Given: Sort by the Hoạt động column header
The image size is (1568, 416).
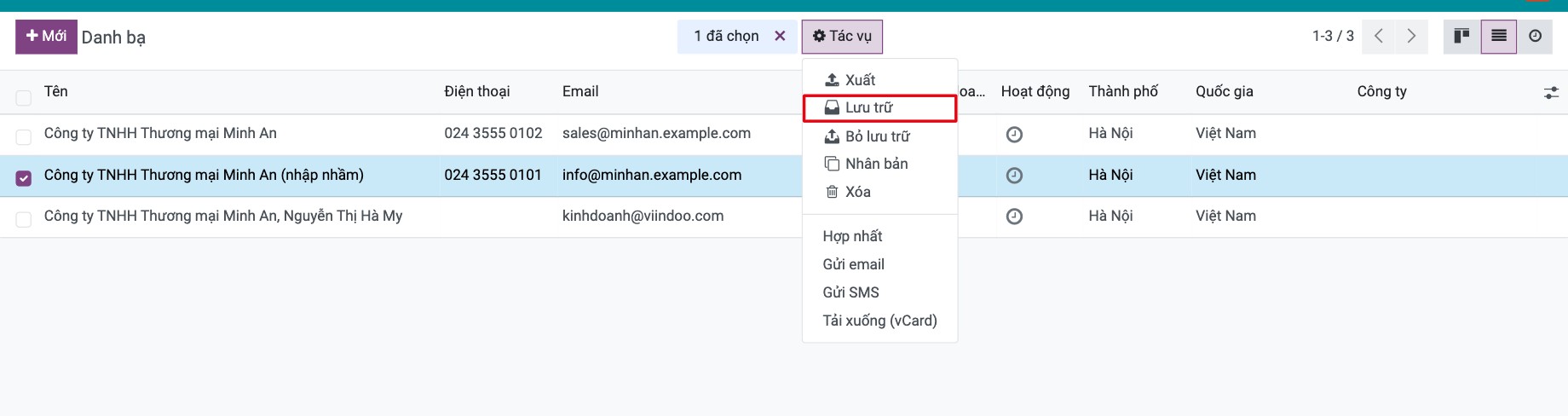Looking at the screenshot, I should (1035, 91).
